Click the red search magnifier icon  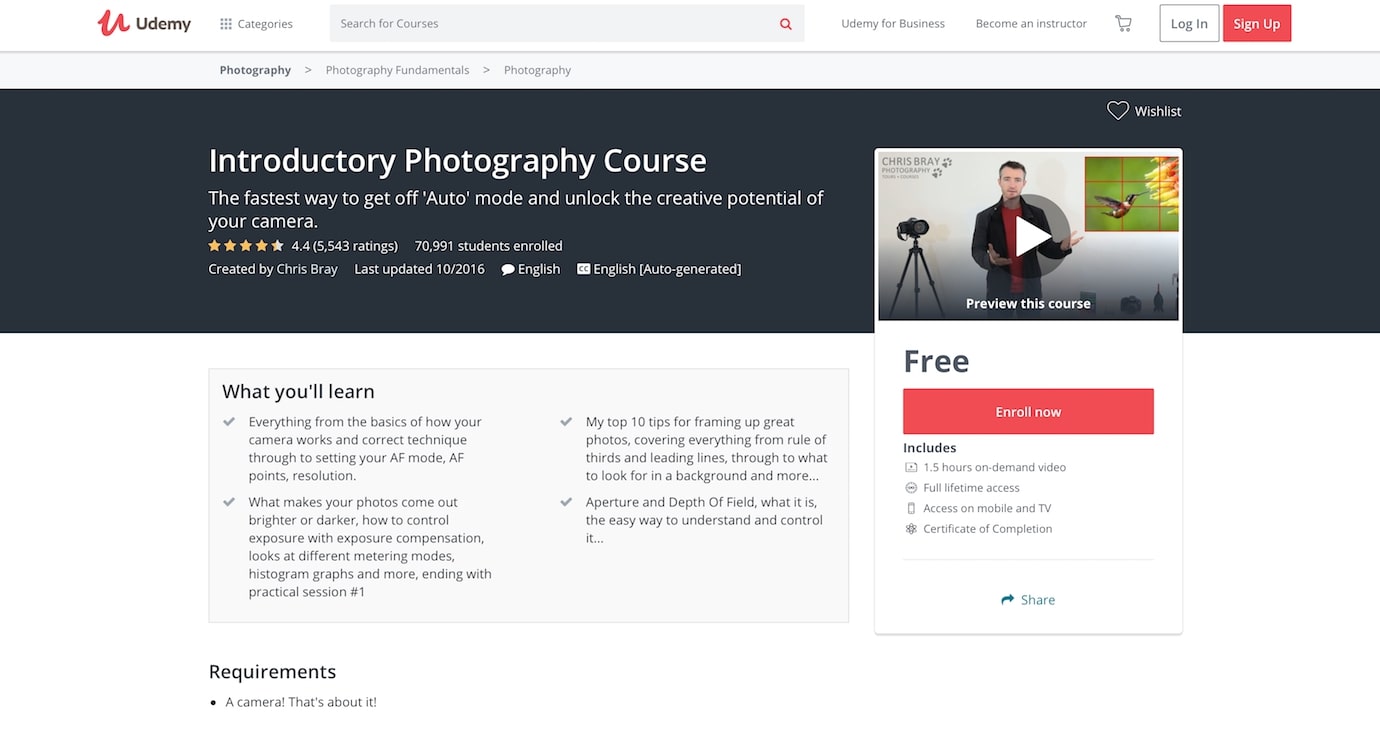pyautogui.click(x=786, y=24)
